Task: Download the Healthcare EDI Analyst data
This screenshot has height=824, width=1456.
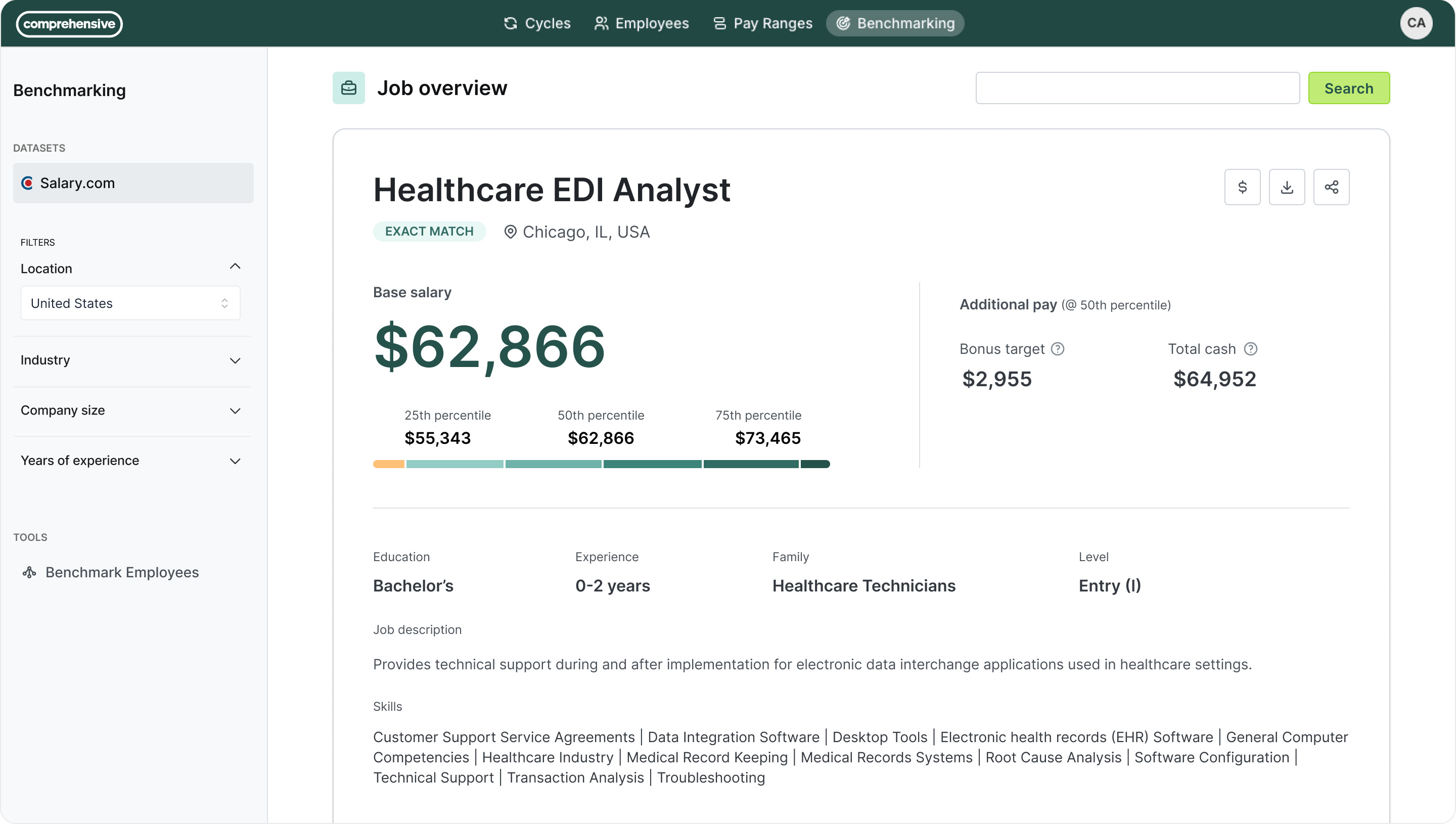Action: [x=1287, y=187]
